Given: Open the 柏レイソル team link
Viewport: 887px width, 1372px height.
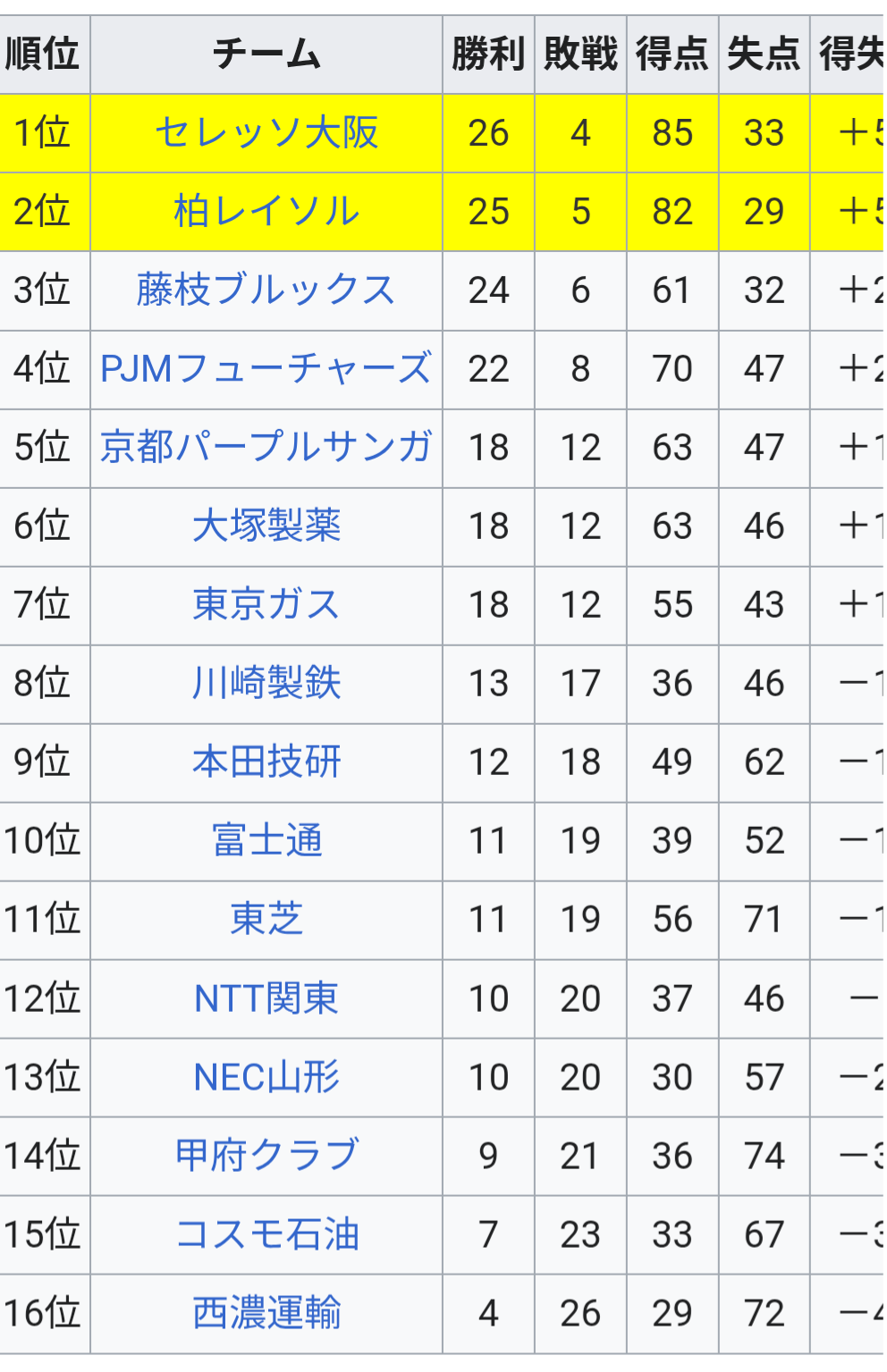Looking at the screenshot, I should pos(266,212).
